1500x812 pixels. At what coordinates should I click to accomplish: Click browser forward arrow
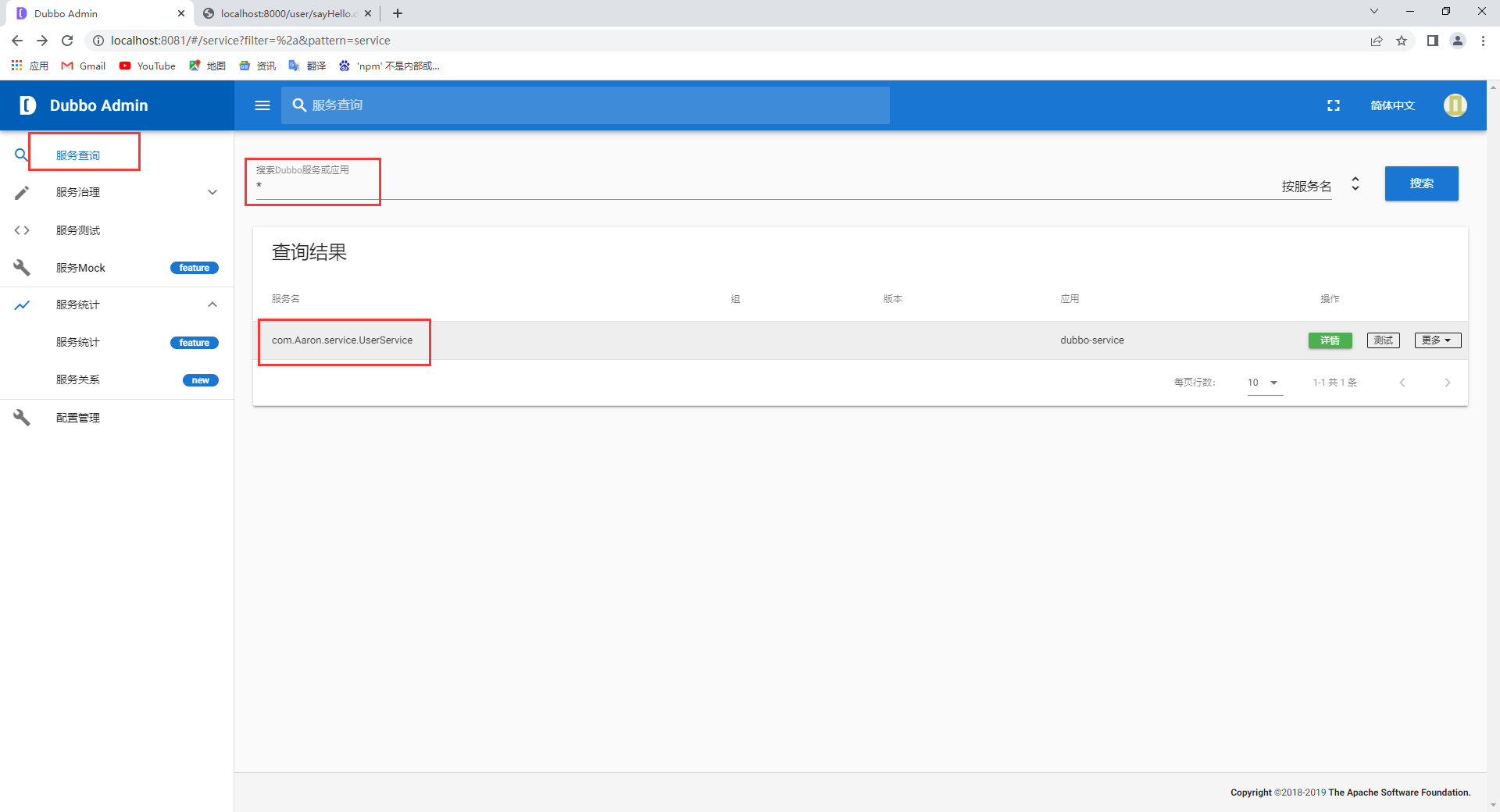42,41
